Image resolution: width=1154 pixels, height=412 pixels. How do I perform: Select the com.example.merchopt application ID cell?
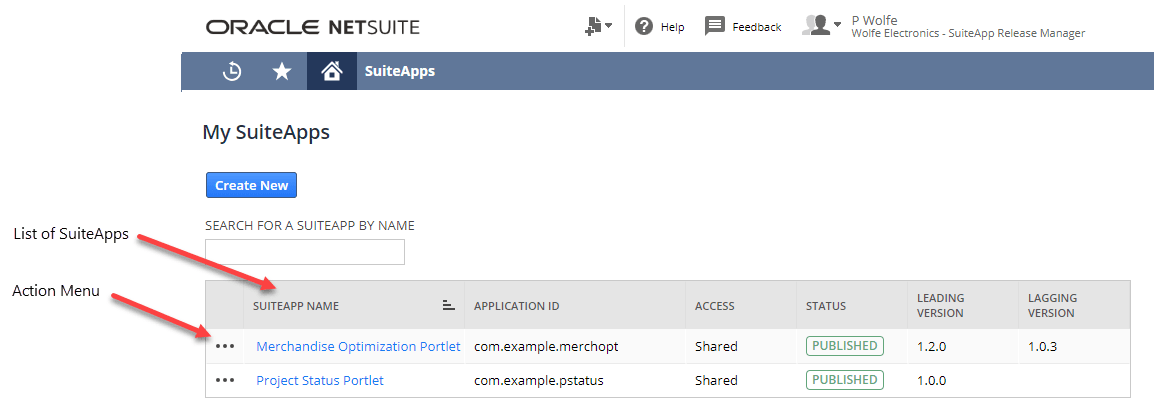[x=546, y=346]
